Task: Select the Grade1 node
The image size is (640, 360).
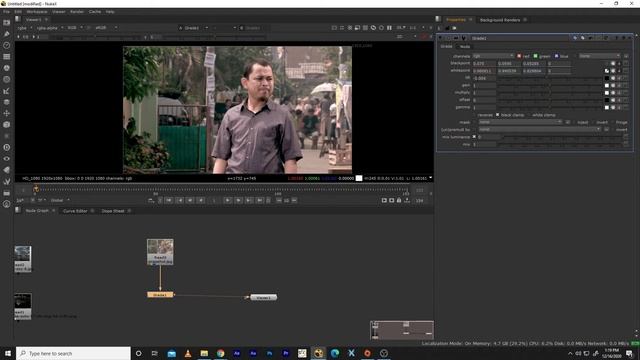Action: point(160,295)
